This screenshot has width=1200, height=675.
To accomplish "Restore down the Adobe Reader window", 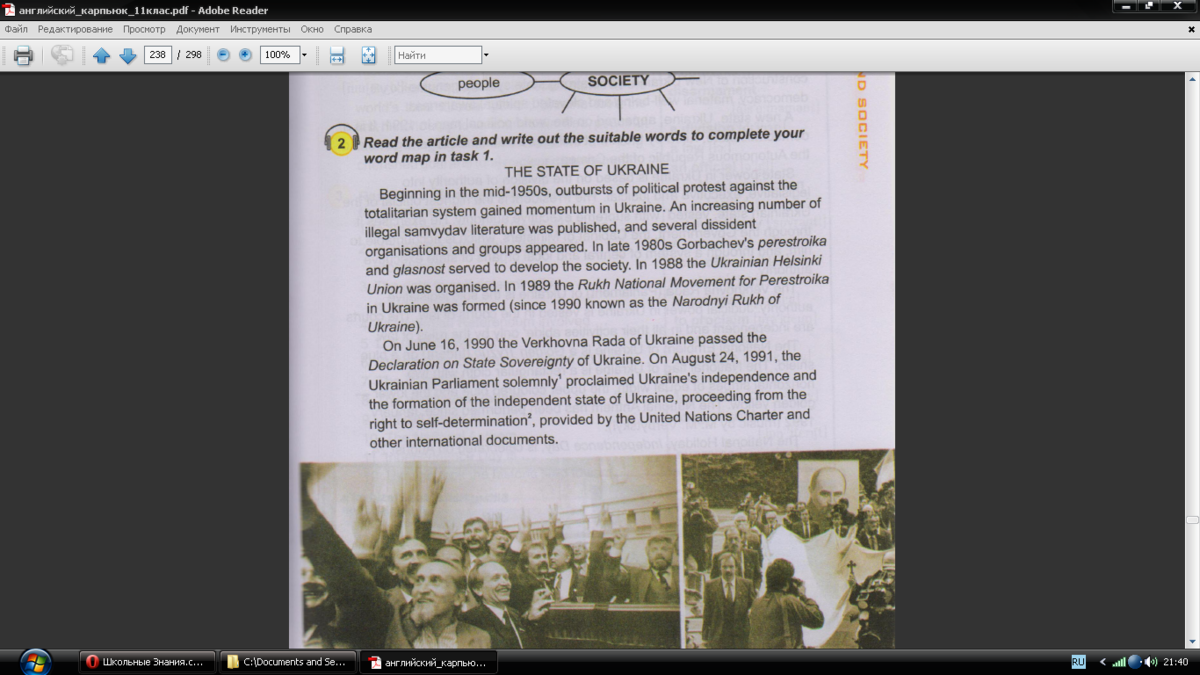I will click(x=1150, y=8).
